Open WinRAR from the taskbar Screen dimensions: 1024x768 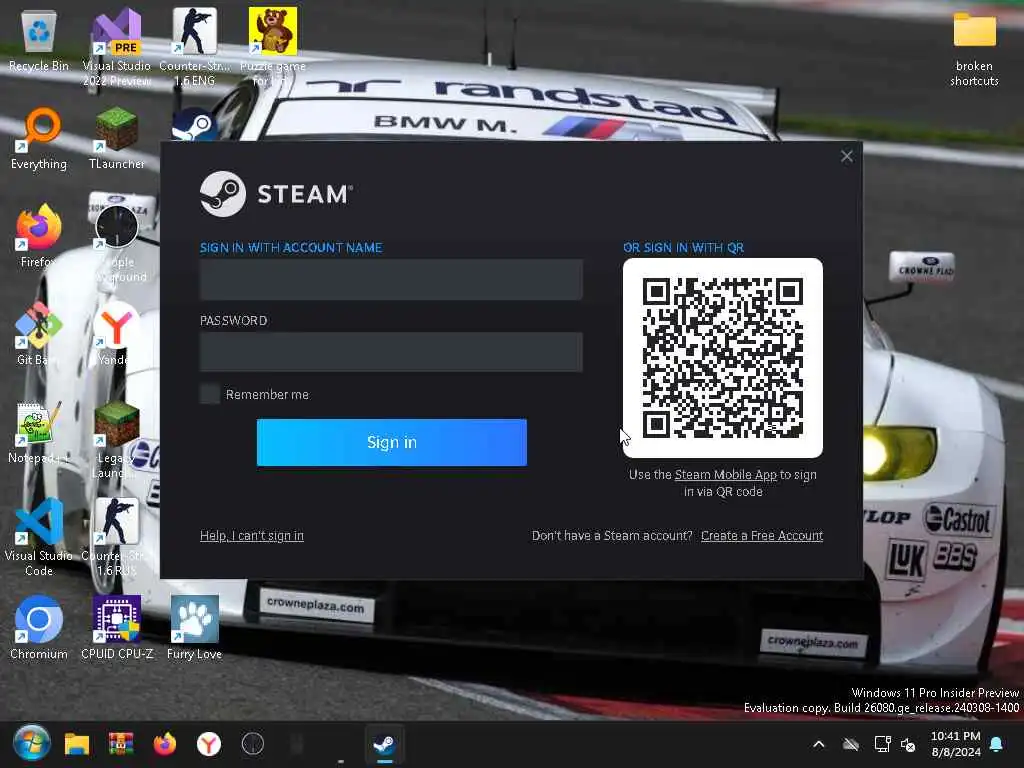(121, 744)
